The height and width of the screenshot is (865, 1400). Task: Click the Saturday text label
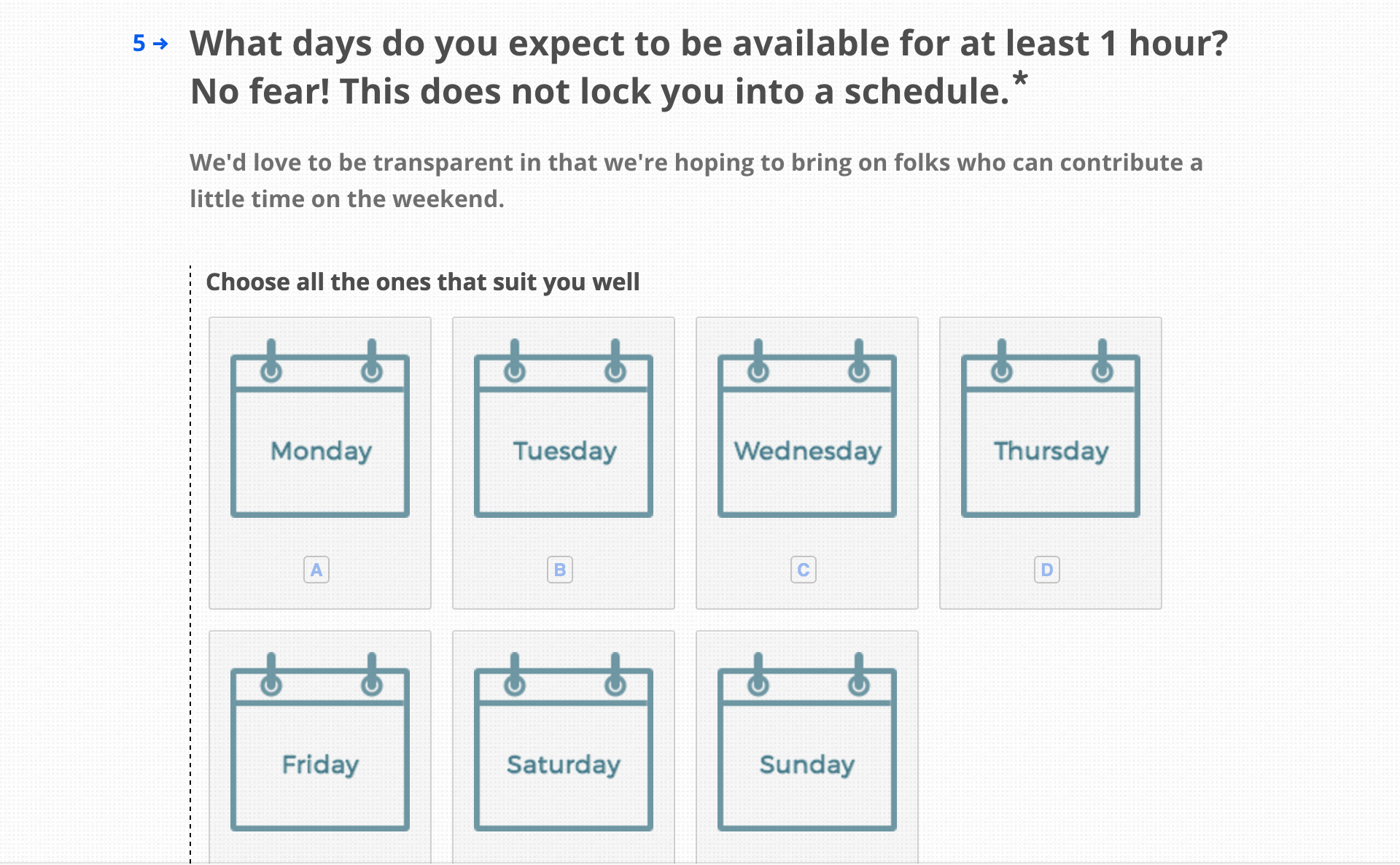click(564, 765)
